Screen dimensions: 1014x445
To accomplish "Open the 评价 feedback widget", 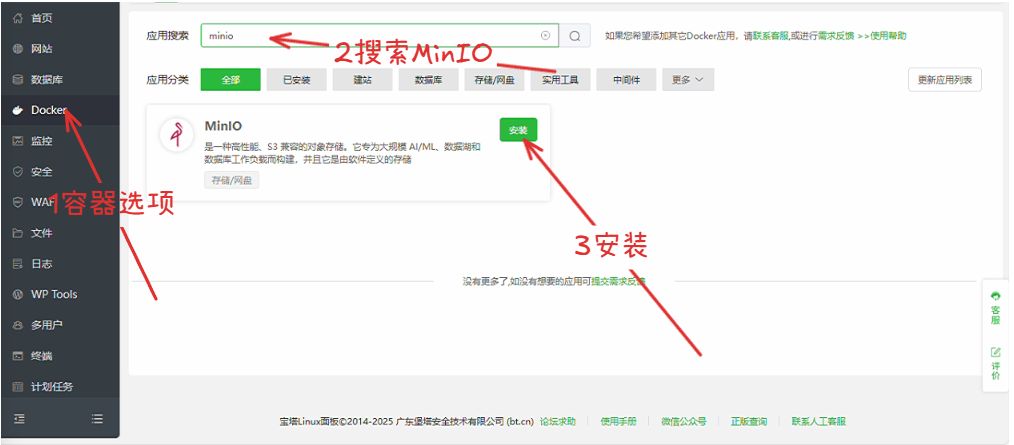I will (x=995, y=364).
